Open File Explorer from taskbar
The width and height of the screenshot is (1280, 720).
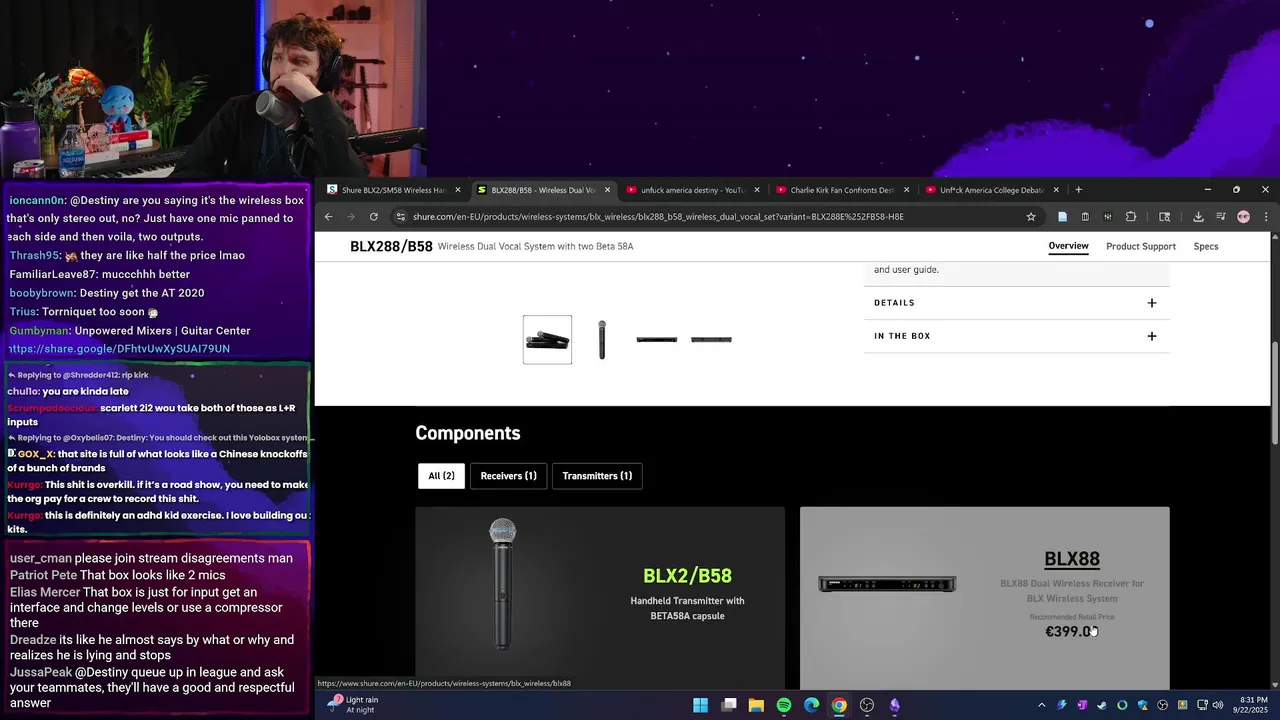pos(756,705)
